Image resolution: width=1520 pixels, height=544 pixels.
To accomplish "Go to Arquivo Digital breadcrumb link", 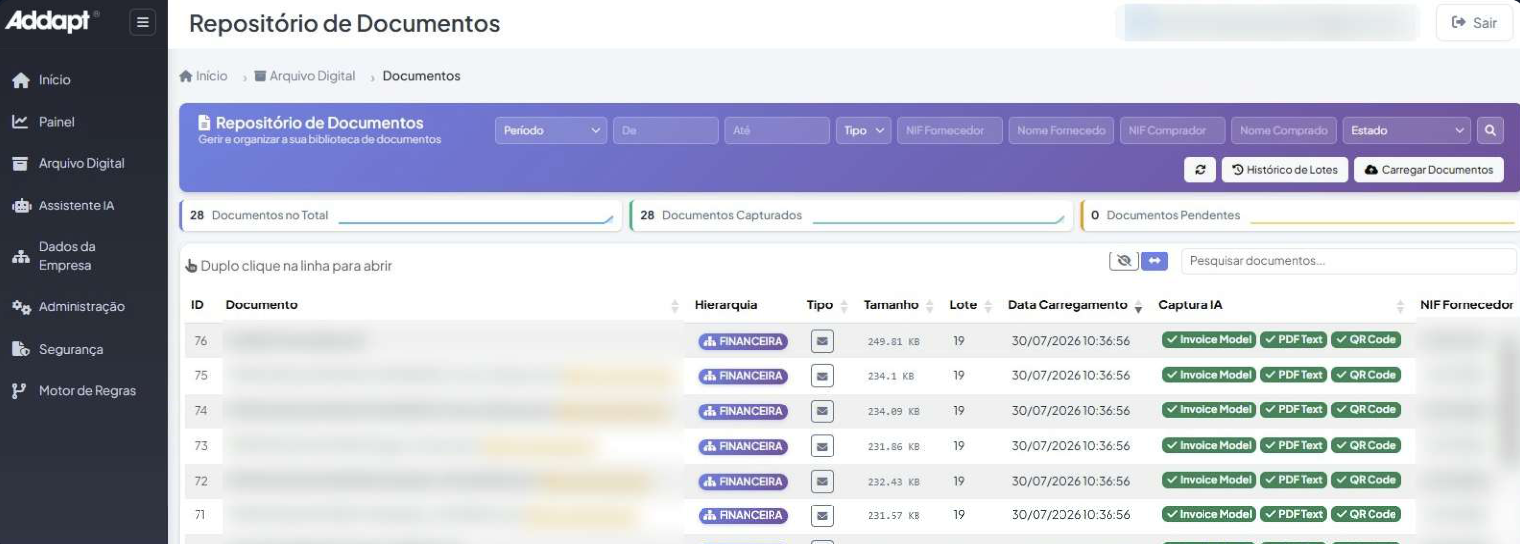I will tap(305, 76).
